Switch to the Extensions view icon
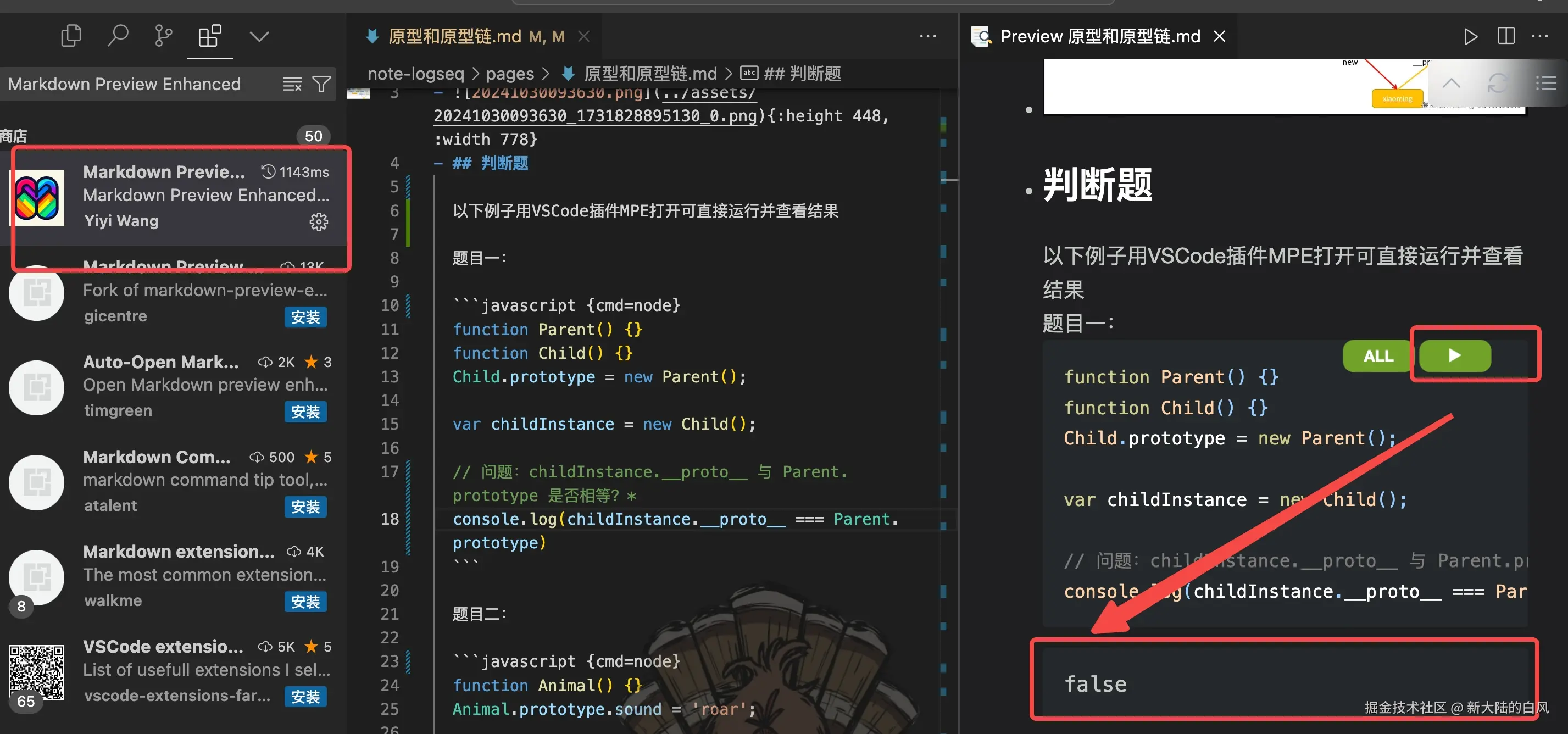This screenshot has width=1568, height=734. (209, 35)
